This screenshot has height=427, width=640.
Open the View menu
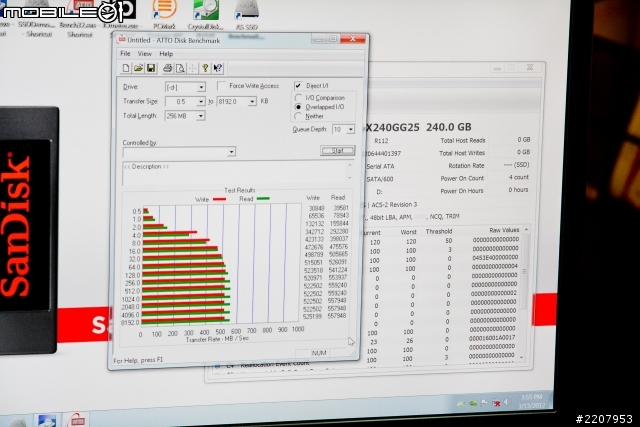tap(144, 54)
